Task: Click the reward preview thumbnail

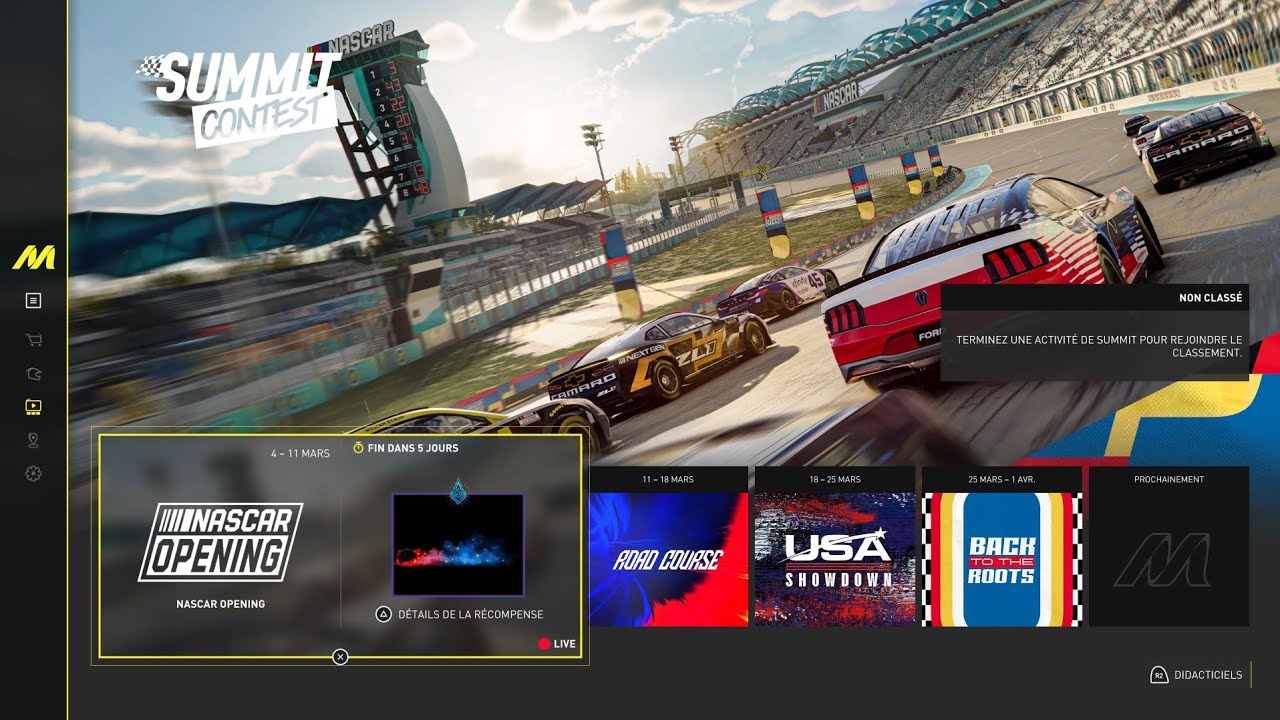Action: pyautogui.click(x=458, y=545)
